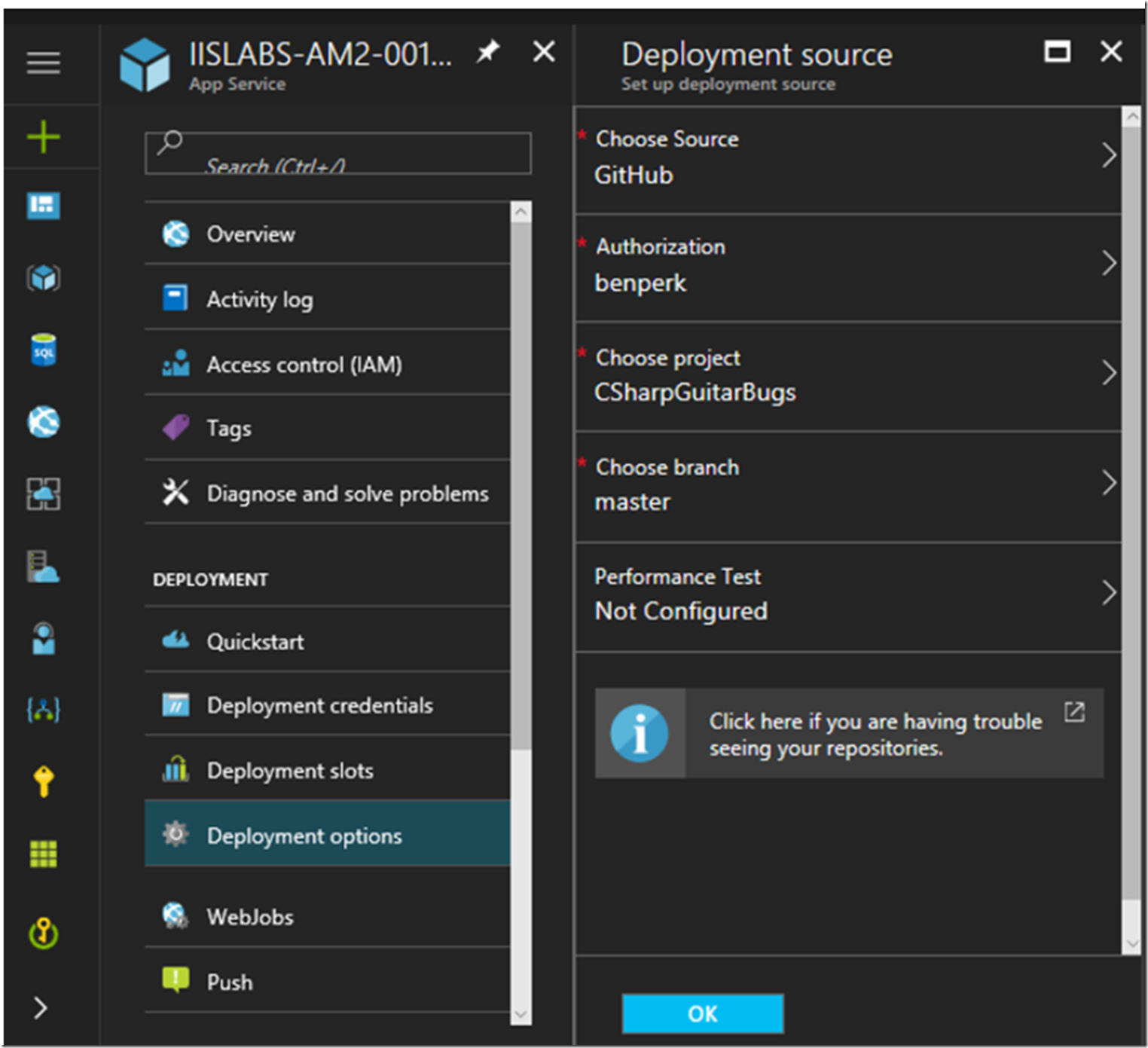
Task: Open SQL databases icon in the left rail
Action: pyautogui.click(x=43, y=350)
